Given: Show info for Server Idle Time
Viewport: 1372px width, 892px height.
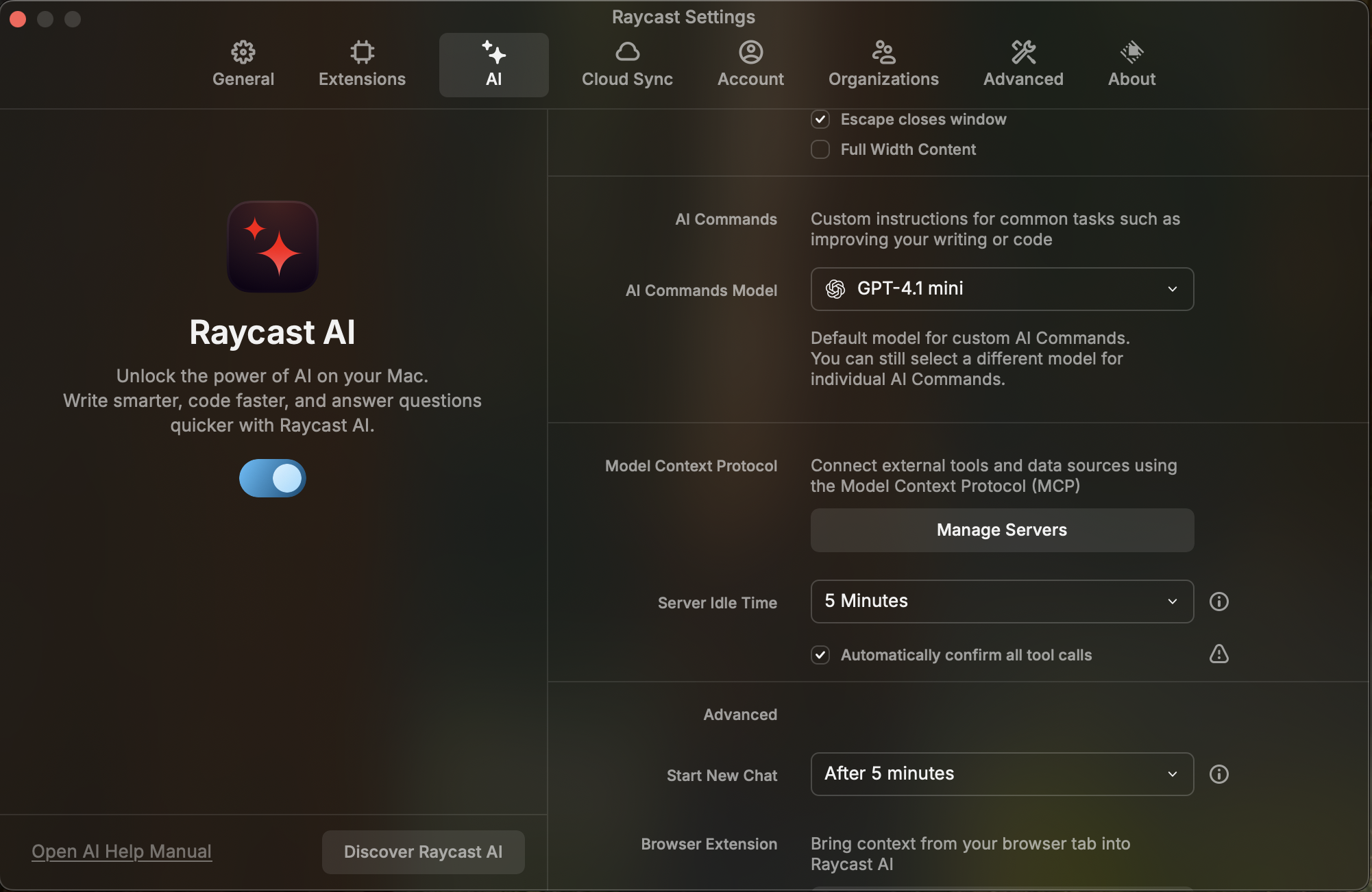Looking at the screenshot, I should (1218, 602).
